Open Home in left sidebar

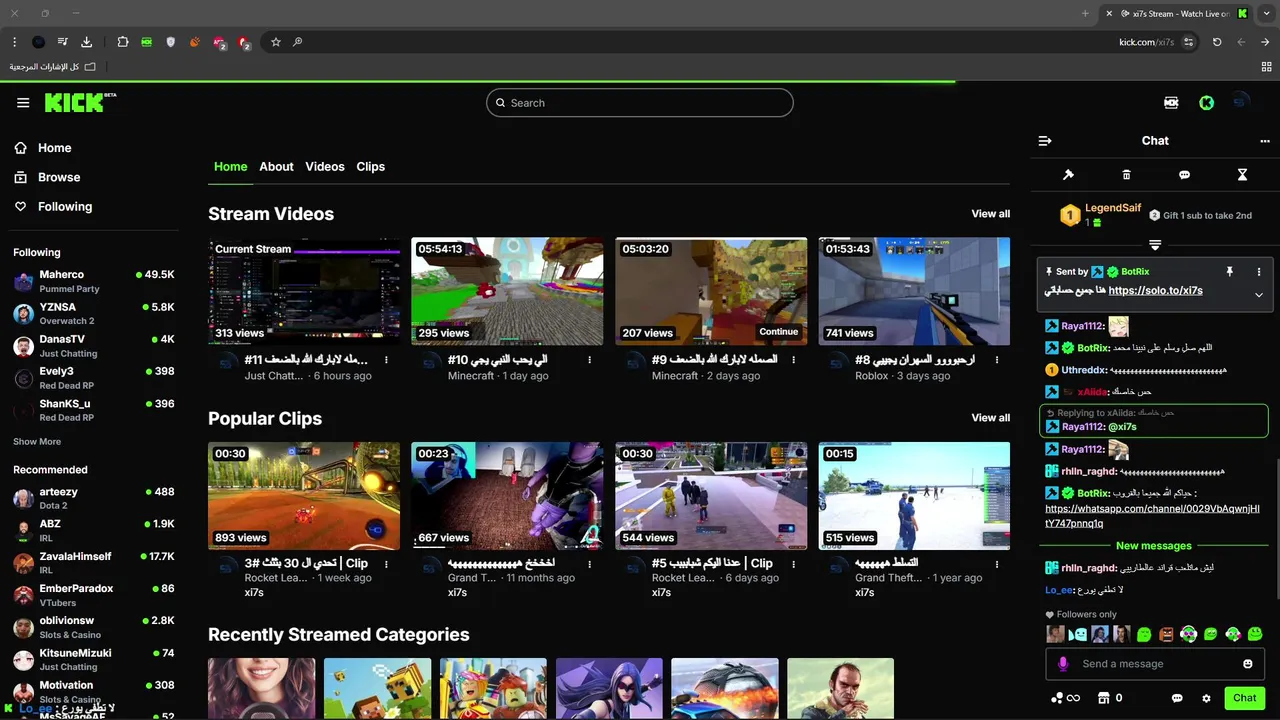tap(54, 148)
